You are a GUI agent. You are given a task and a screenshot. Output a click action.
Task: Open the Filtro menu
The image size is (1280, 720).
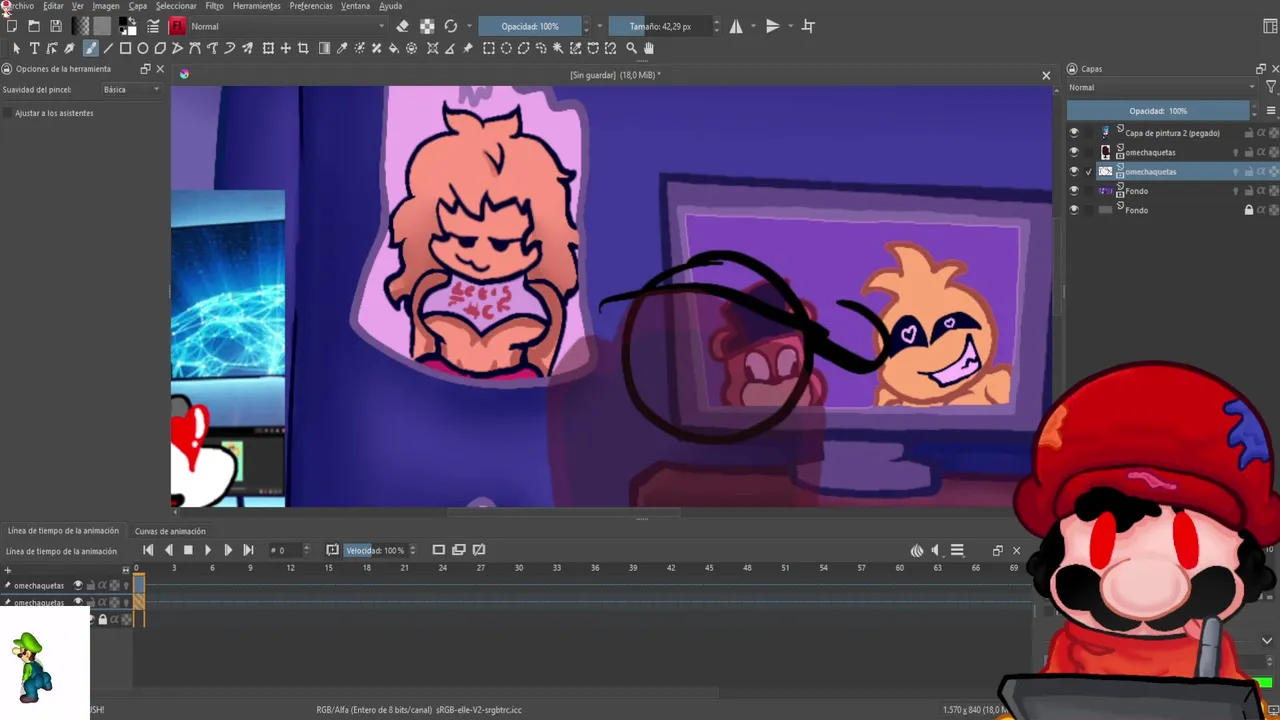[214, 6]
